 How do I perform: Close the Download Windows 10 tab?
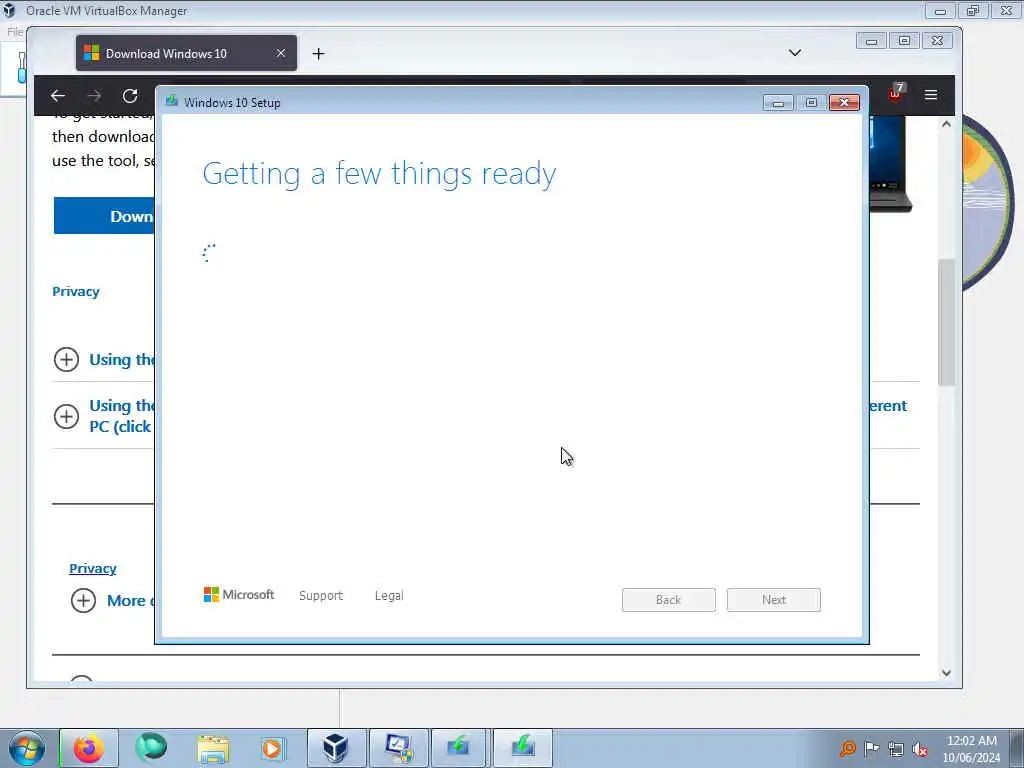281,53
